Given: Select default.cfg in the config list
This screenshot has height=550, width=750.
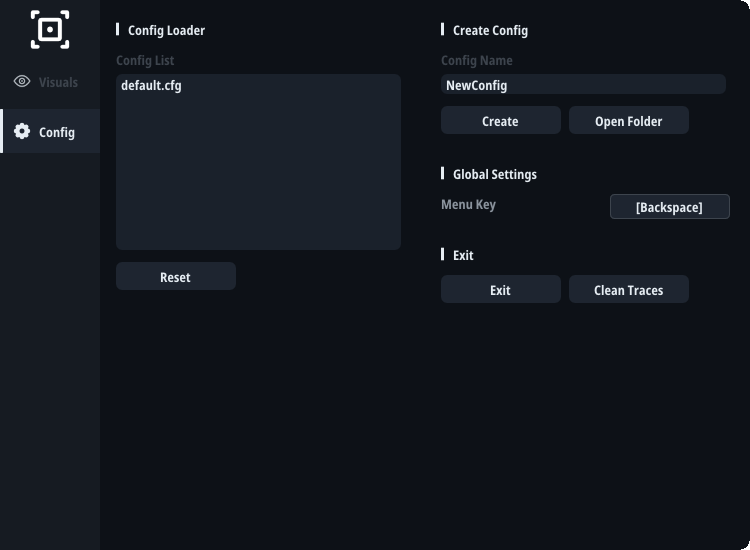Looking at the screenshot, I should 151,86.
